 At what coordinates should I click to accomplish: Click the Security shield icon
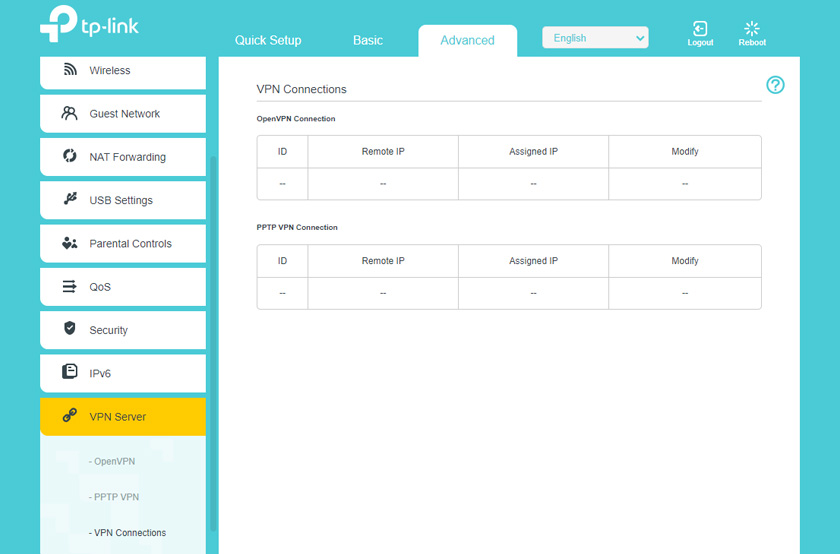70,329
